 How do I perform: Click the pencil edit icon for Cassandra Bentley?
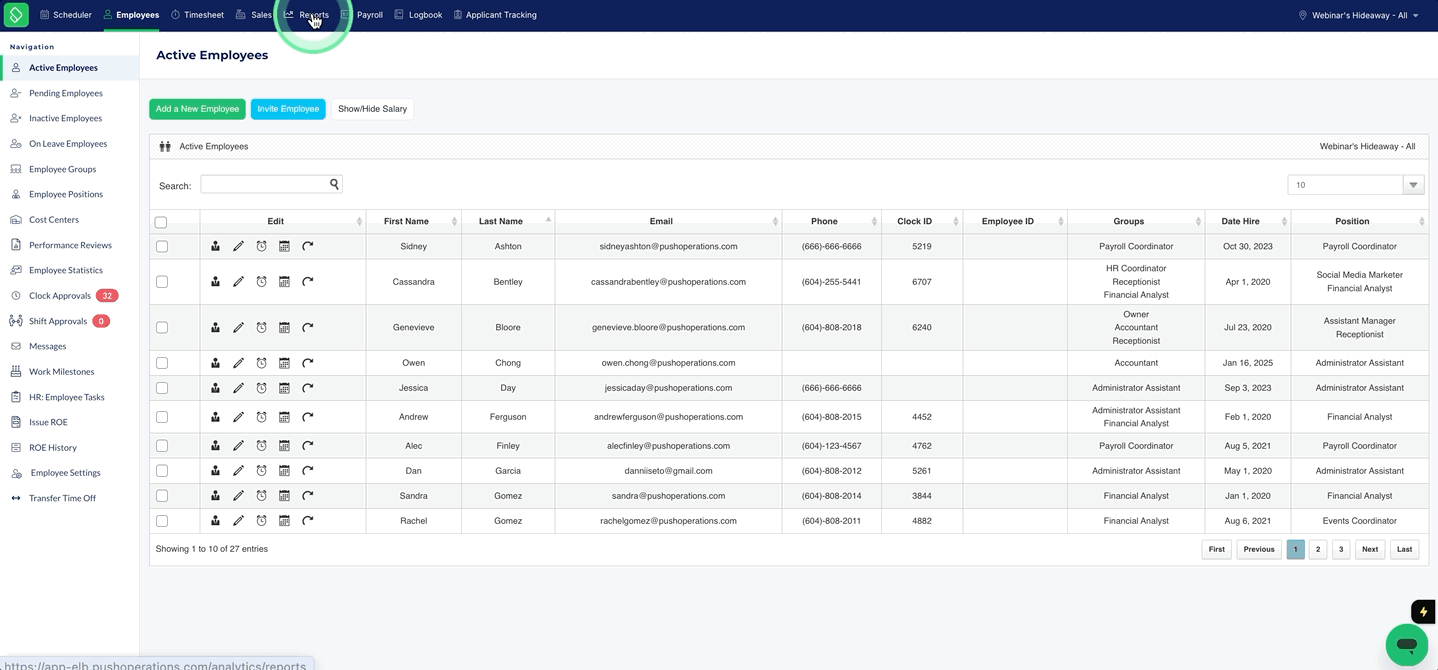[238, 282]
